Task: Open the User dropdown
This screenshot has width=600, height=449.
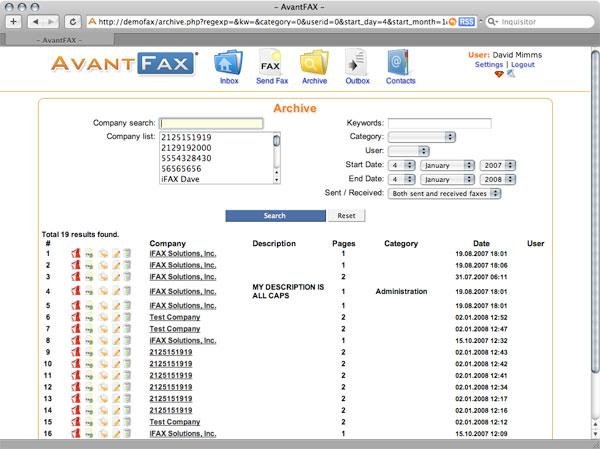Action: (408, 151)
